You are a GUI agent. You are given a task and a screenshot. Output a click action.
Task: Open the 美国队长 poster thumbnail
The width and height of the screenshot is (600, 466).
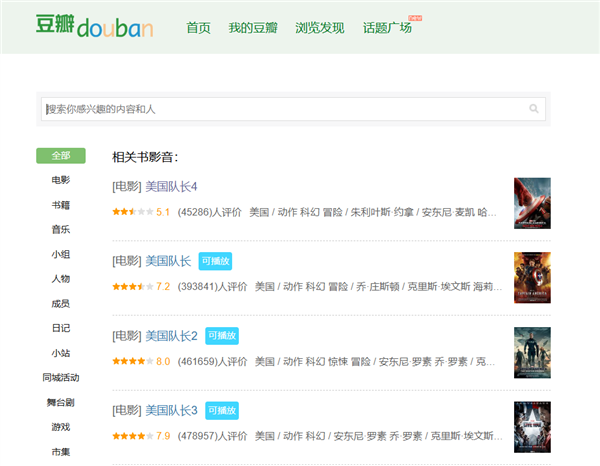(x=532, y=278)
